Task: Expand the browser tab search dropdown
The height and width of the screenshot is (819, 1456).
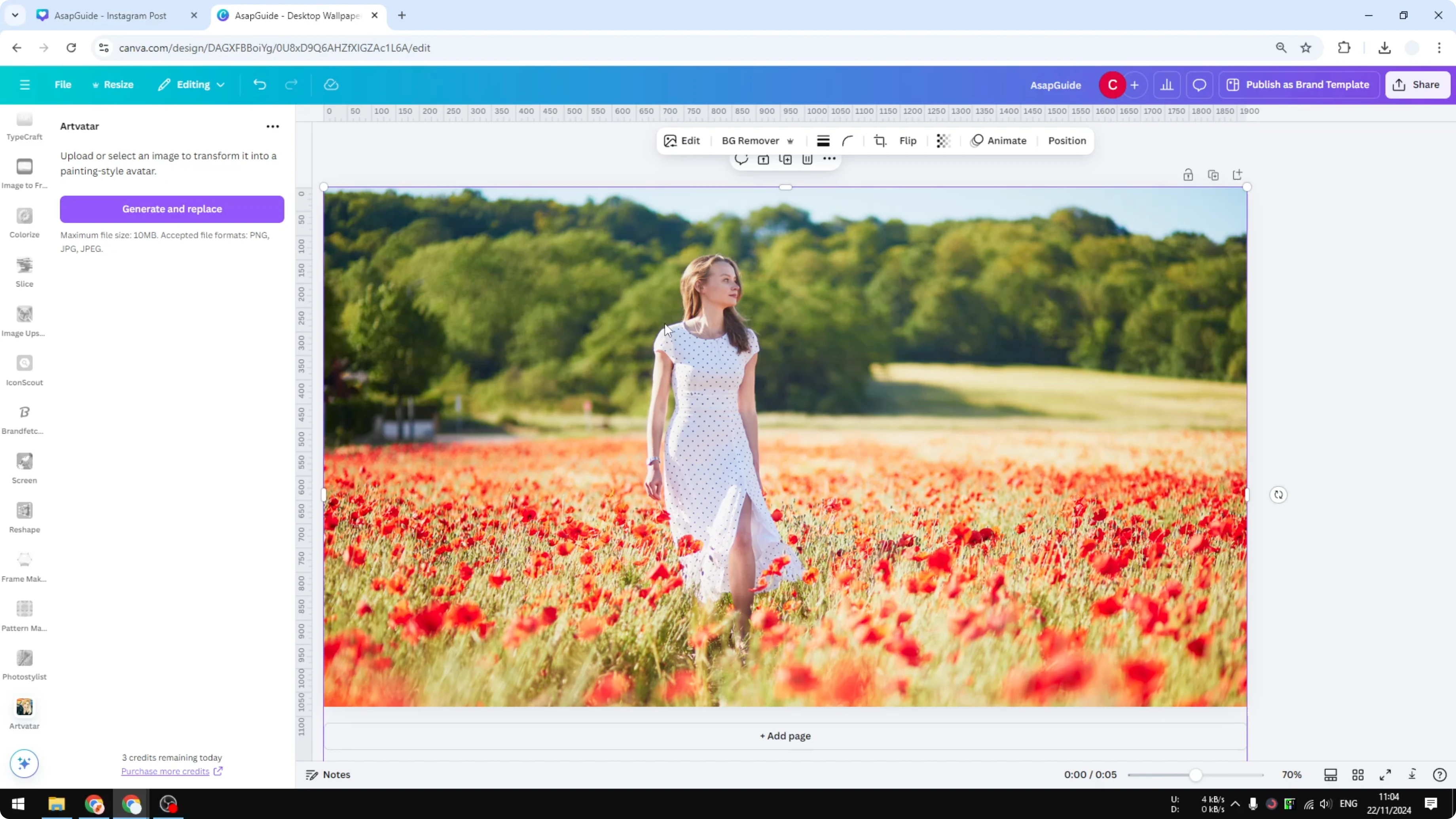Action: tap(15, 15)
